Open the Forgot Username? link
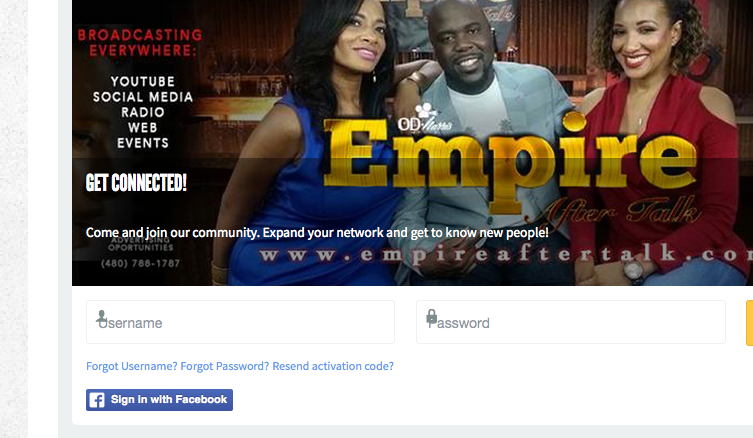The height and width of the screenshot is (438, 753). click(132, 366)
